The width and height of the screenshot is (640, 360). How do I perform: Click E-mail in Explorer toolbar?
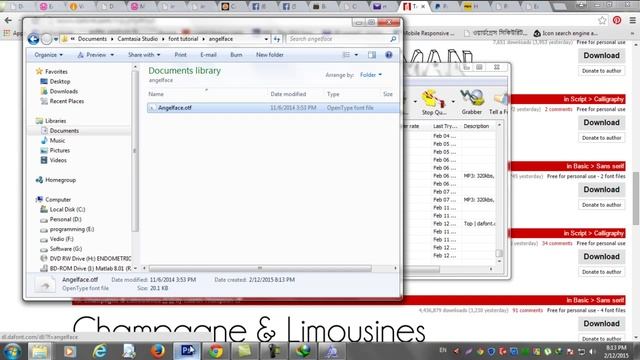point(208,55)
